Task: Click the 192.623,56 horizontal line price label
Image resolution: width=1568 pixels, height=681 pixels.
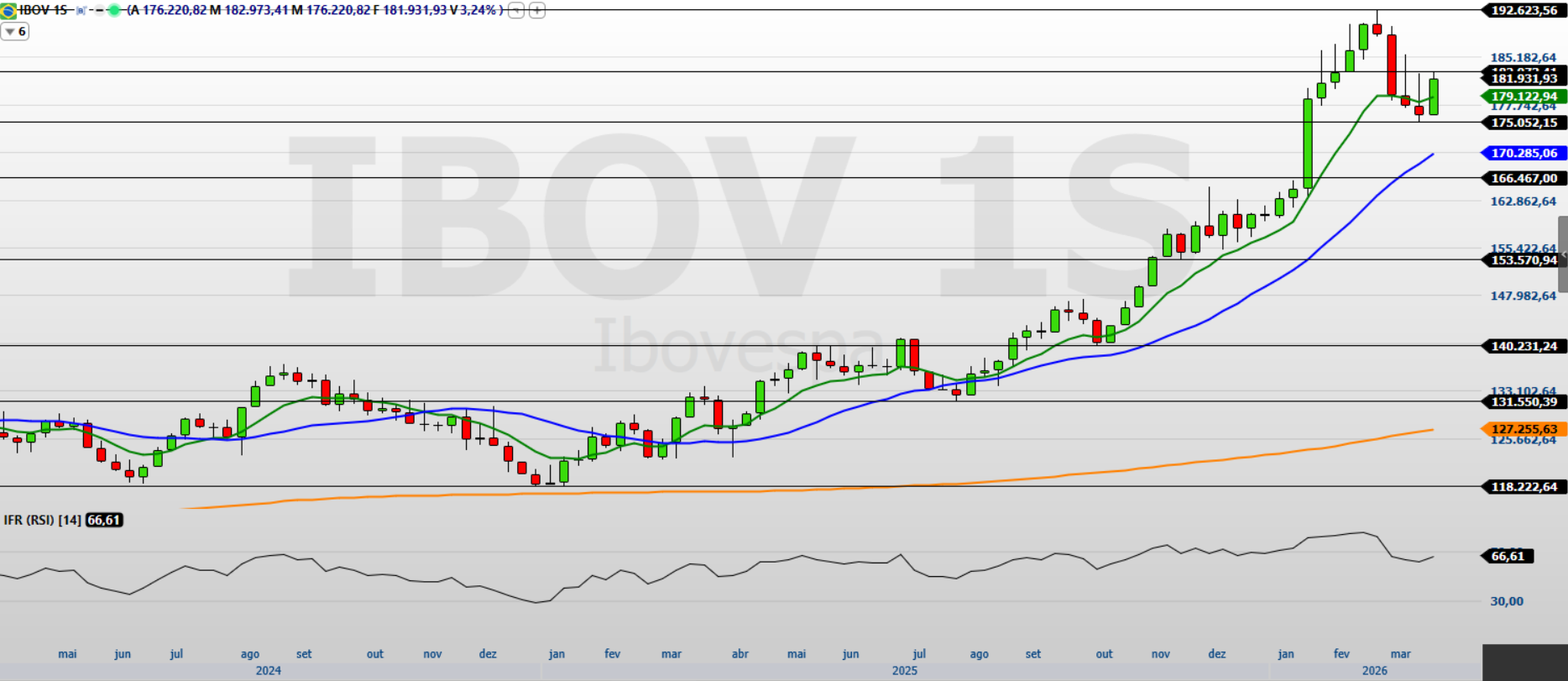Action: coord(1524,11)
